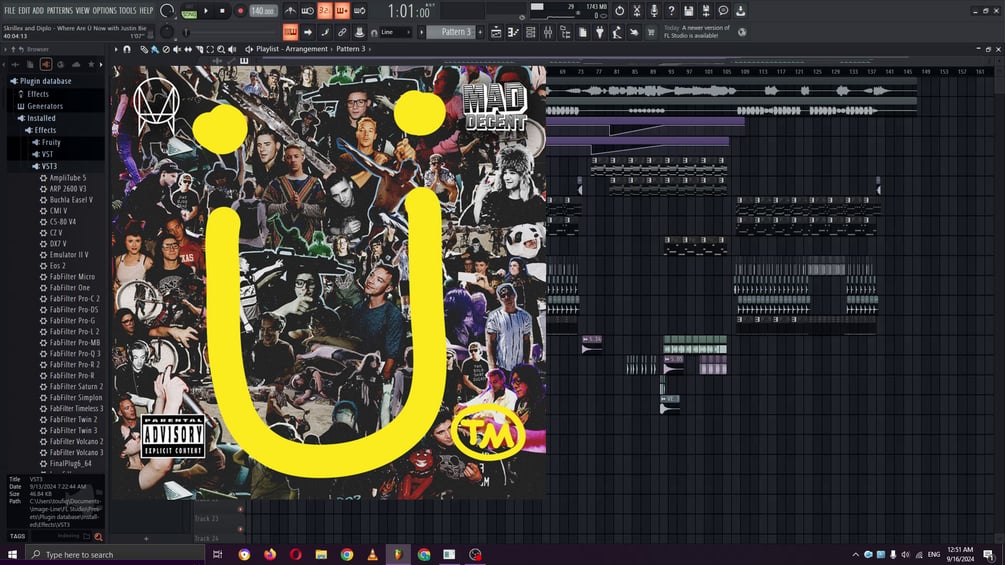Screen dimensions: 1005x565
Task: Open the Browser view icon
Action: click(x=565, y=32)
